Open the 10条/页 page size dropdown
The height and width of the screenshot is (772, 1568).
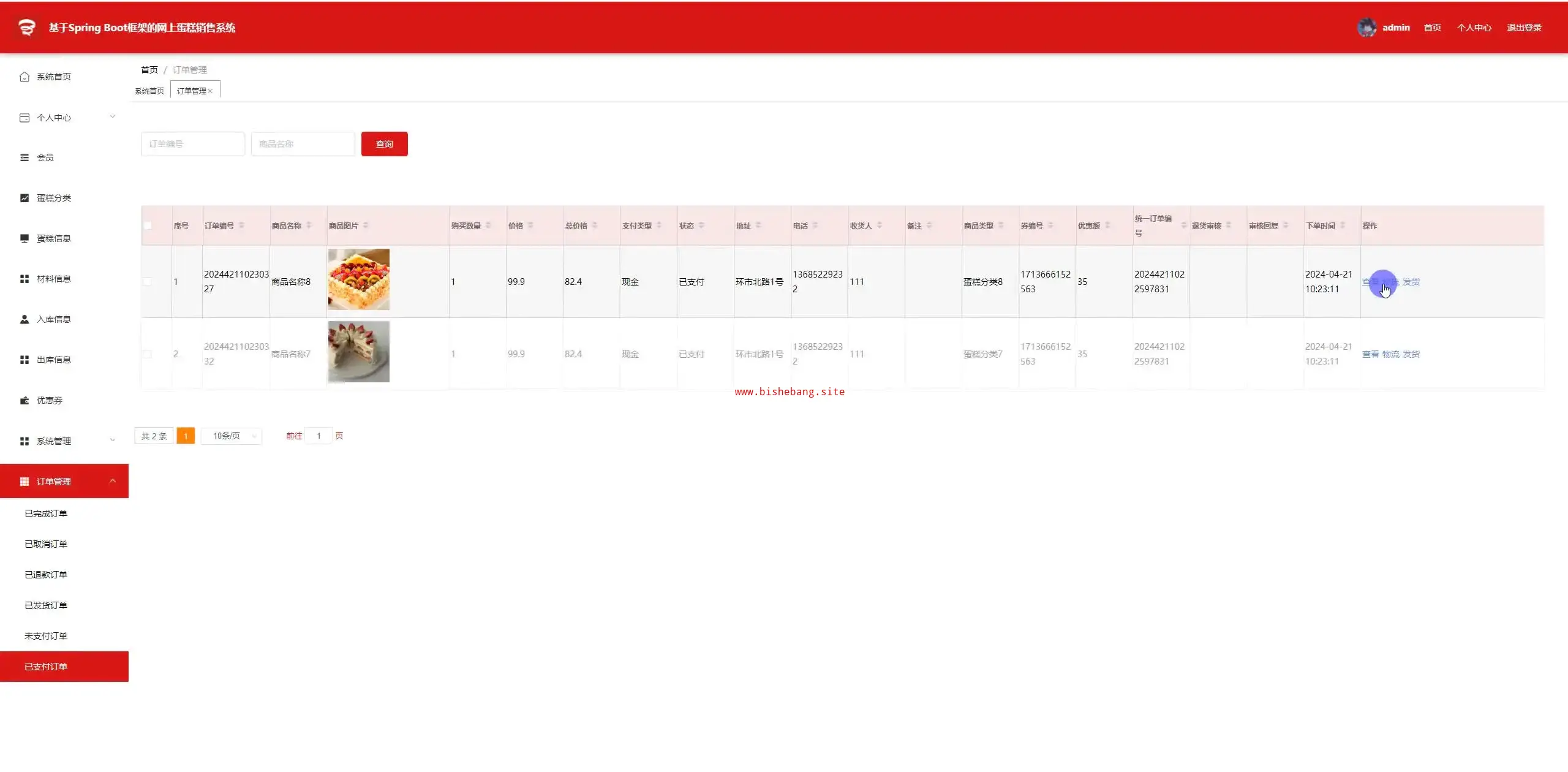[232, 436]
